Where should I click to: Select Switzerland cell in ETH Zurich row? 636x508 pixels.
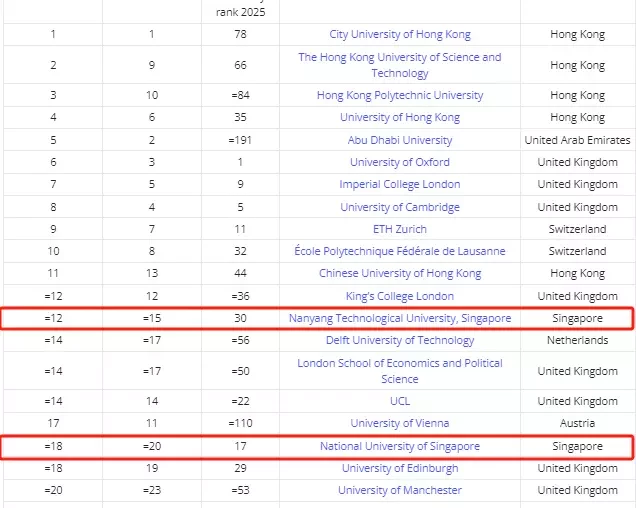pos(578,229)
